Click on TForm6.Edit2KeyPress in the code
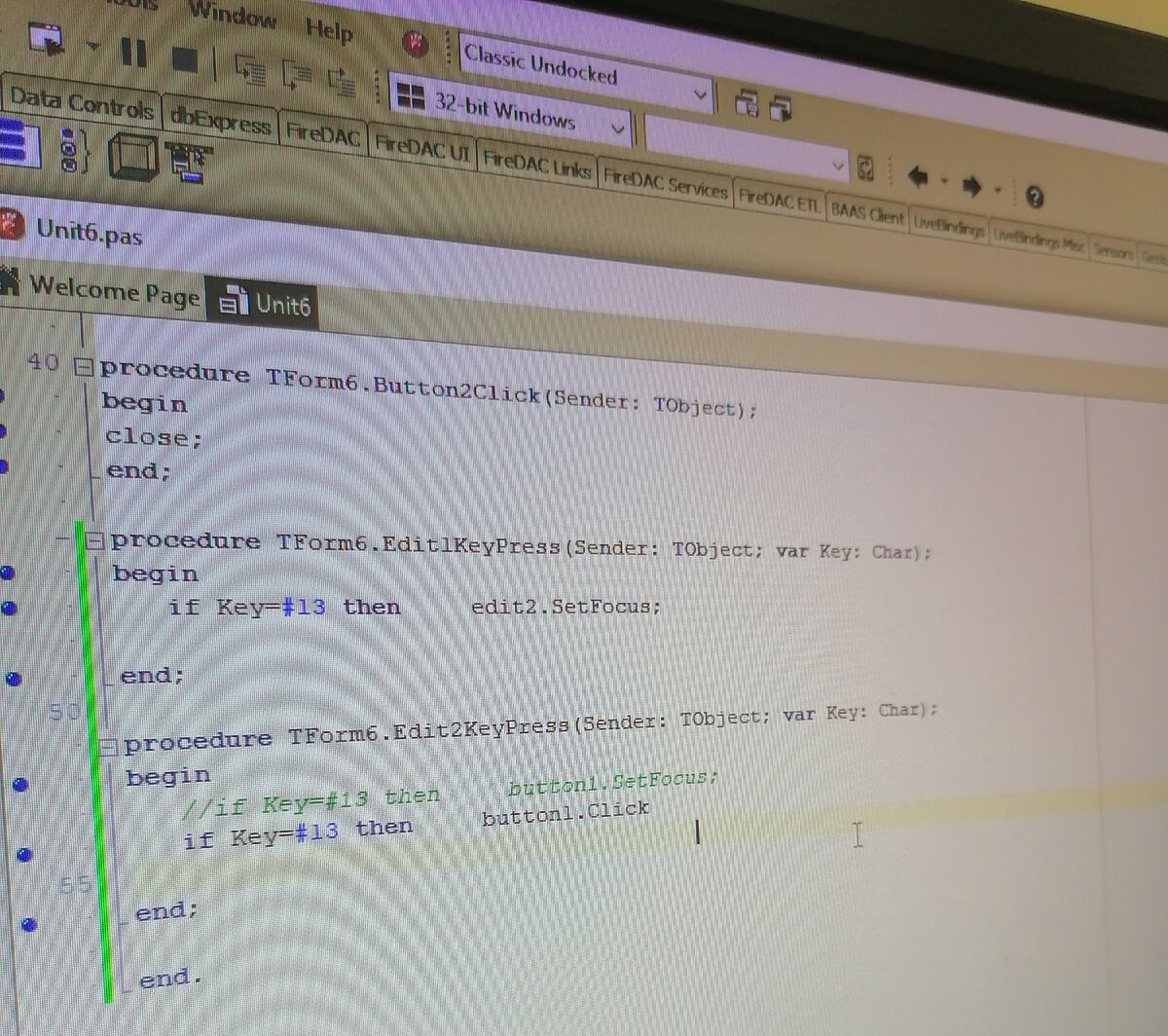Image resolution: width=1168 pixels, height=1036 pixels. 428,731
